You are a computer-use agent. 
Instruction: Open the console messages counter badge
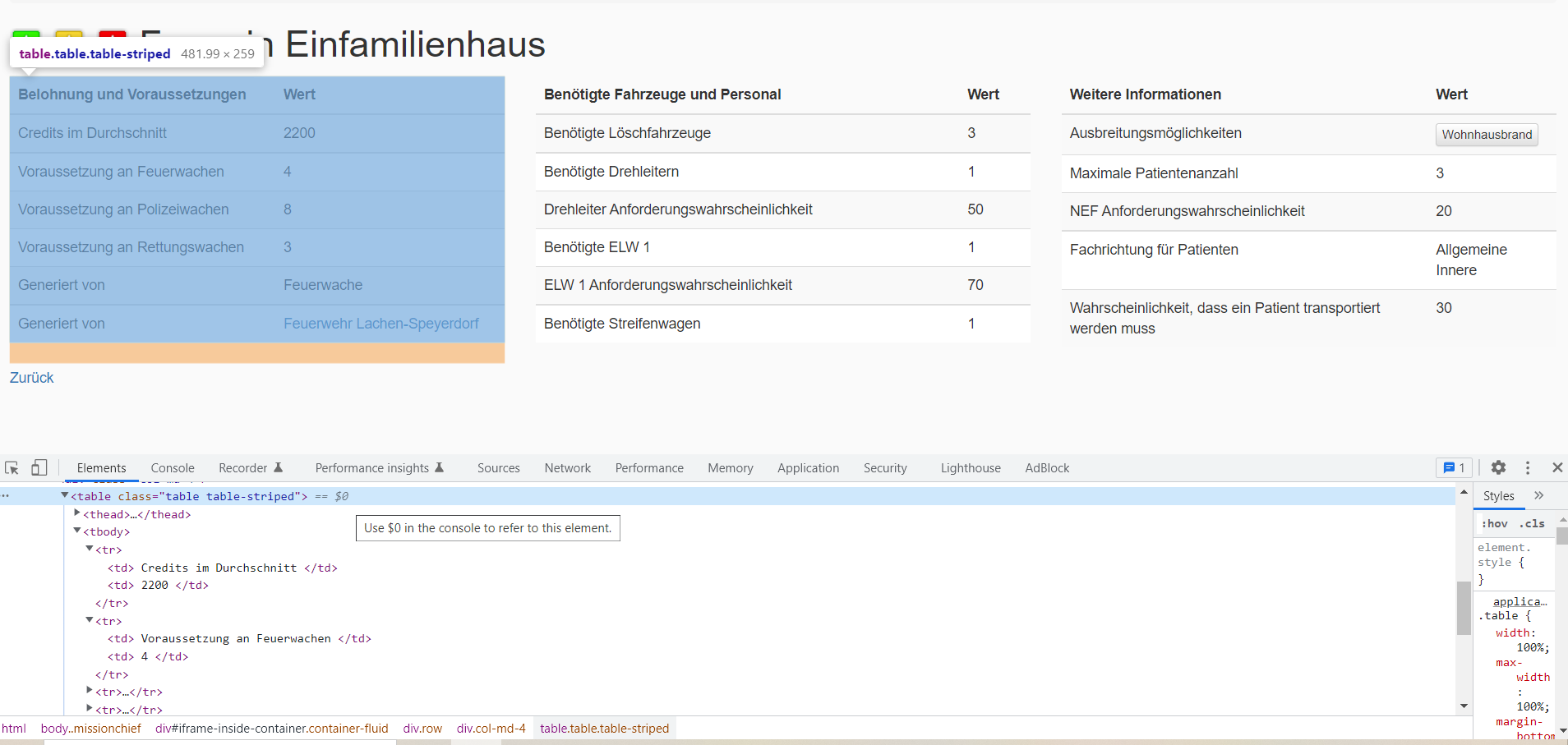(1453, 467)
